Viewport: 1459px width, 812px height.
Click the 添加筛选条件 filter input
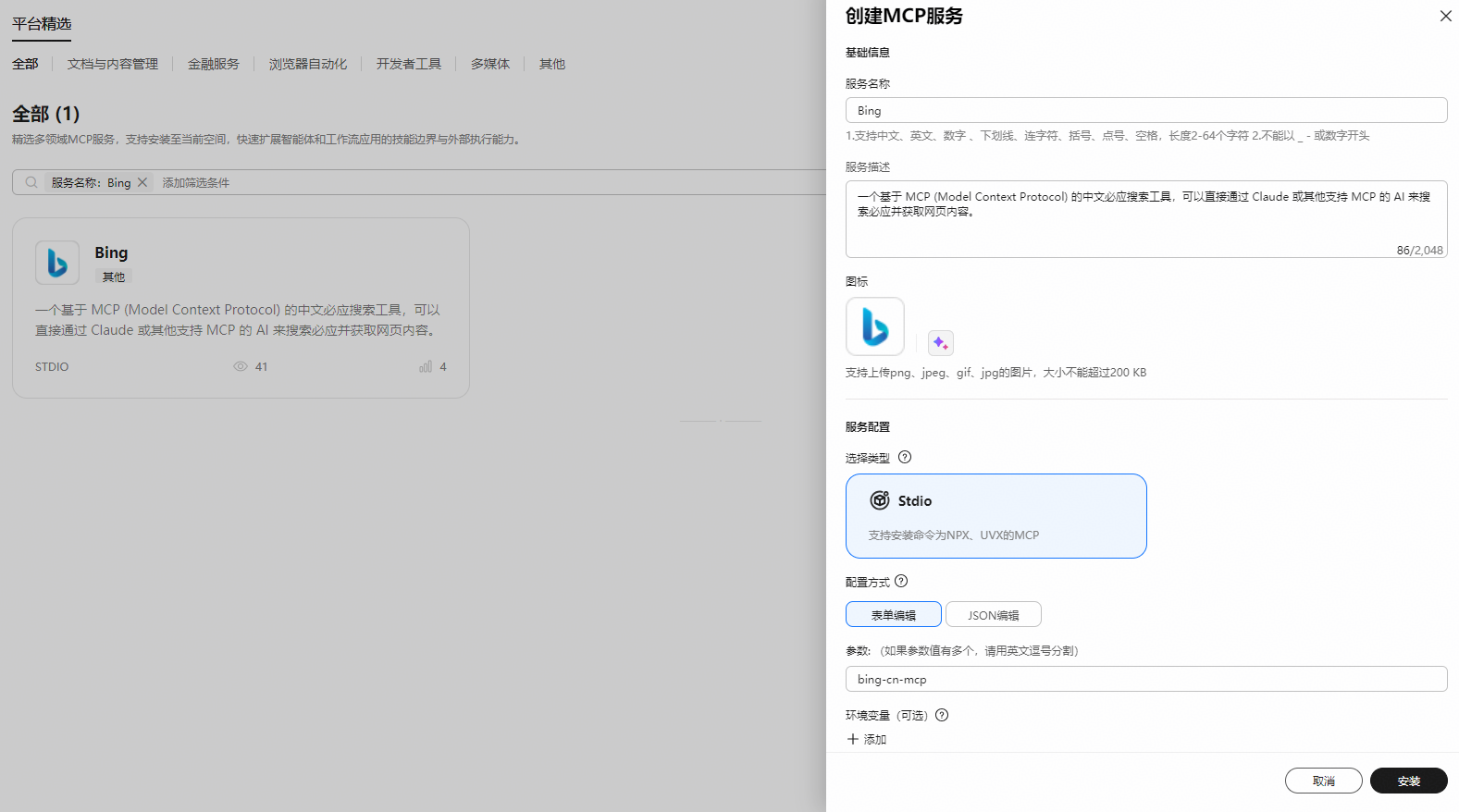pyautogui.click(x=196, y=182)
